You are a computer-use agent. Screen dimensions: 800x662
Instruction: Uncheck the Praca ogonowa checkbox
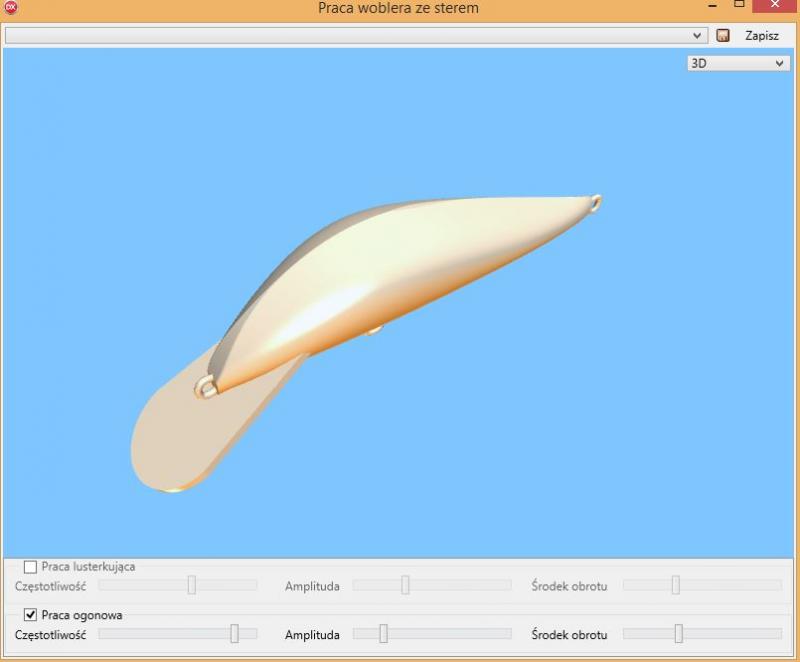pos(30,615)
